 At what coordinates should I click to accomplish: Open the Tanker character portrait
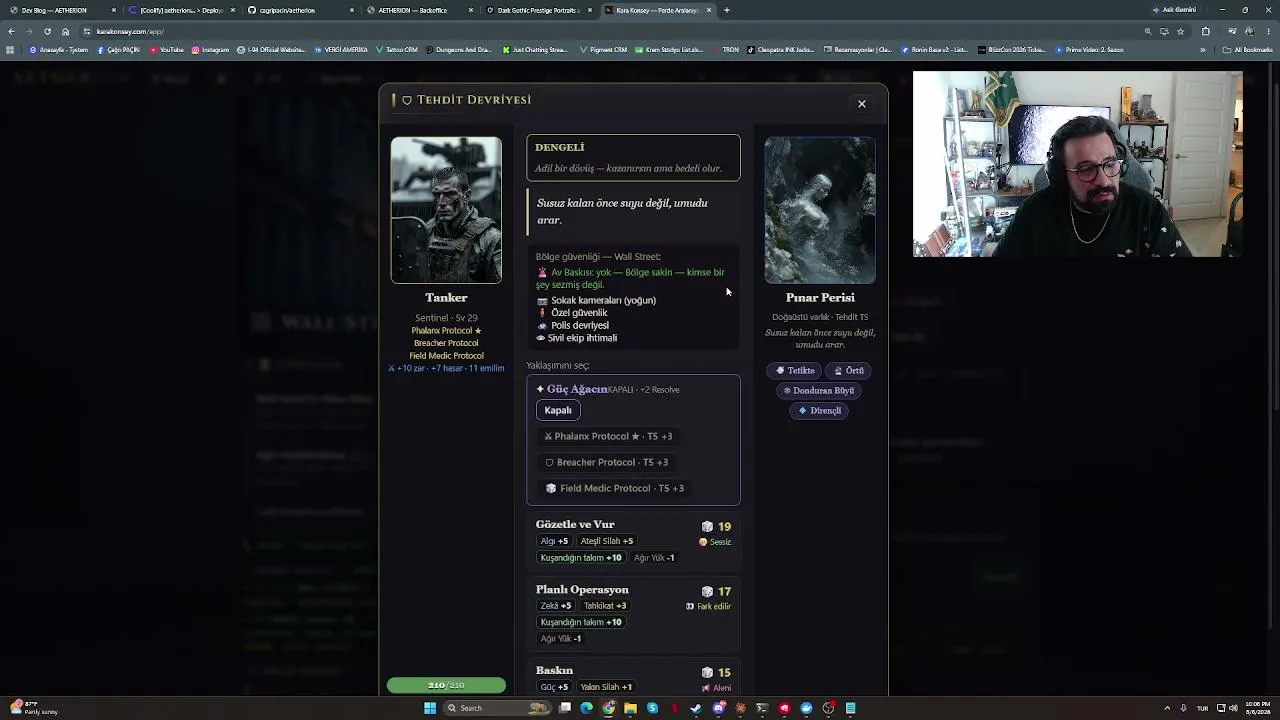point(446,210)
